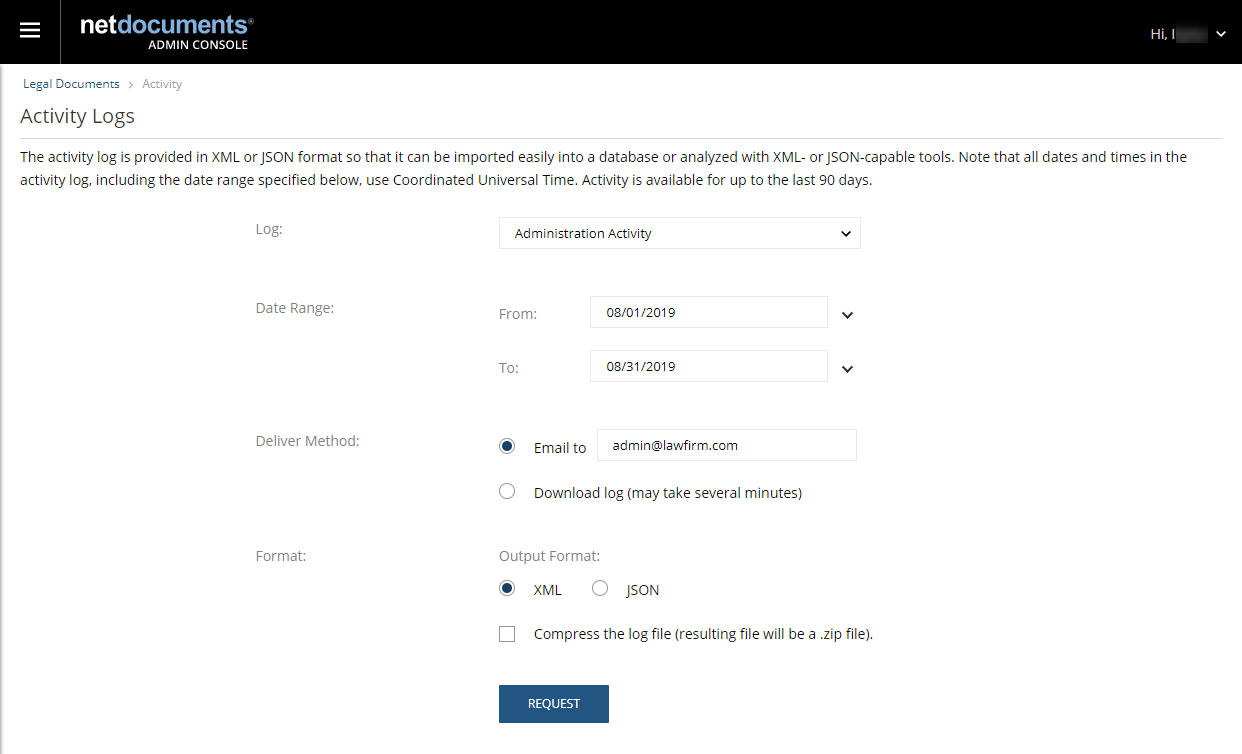Go to Legal Documents breadcrumb link
Image resolution: width=1242 pixels, height=754 pixels.
click(x=71, y=84)
